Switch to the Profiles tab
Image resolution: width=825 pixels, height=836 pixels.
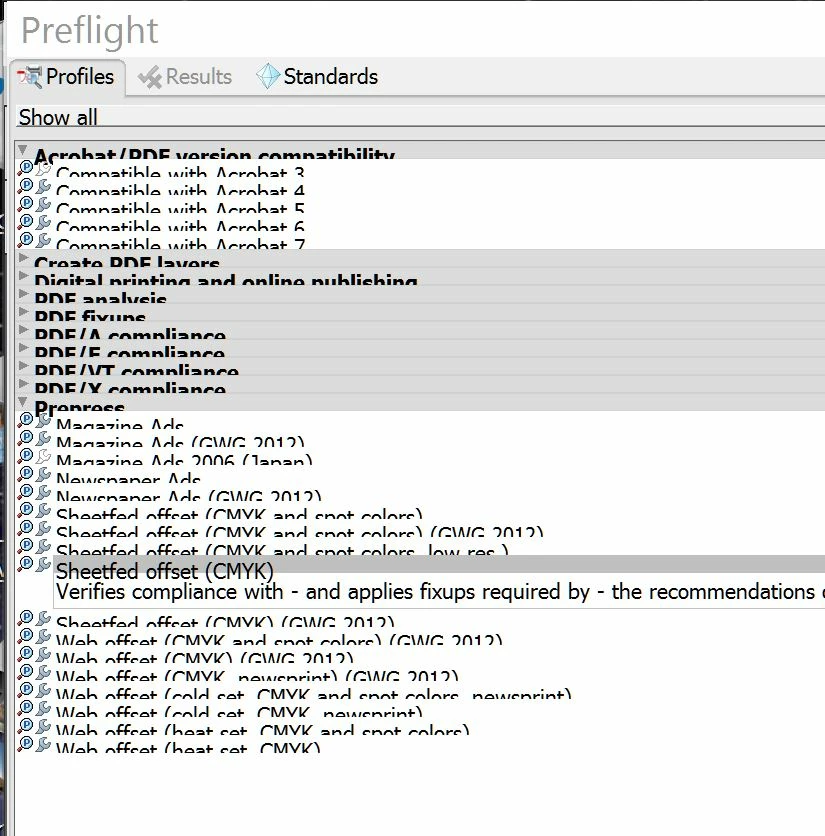[67, 77]
